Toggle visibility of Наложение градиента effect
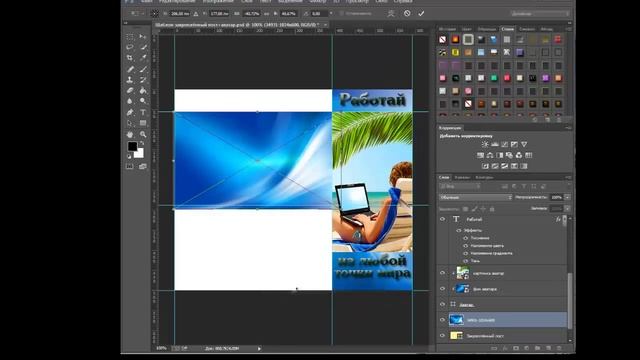Image resolution: width=640 pixels, height=360 pixels. pos(465,253)
